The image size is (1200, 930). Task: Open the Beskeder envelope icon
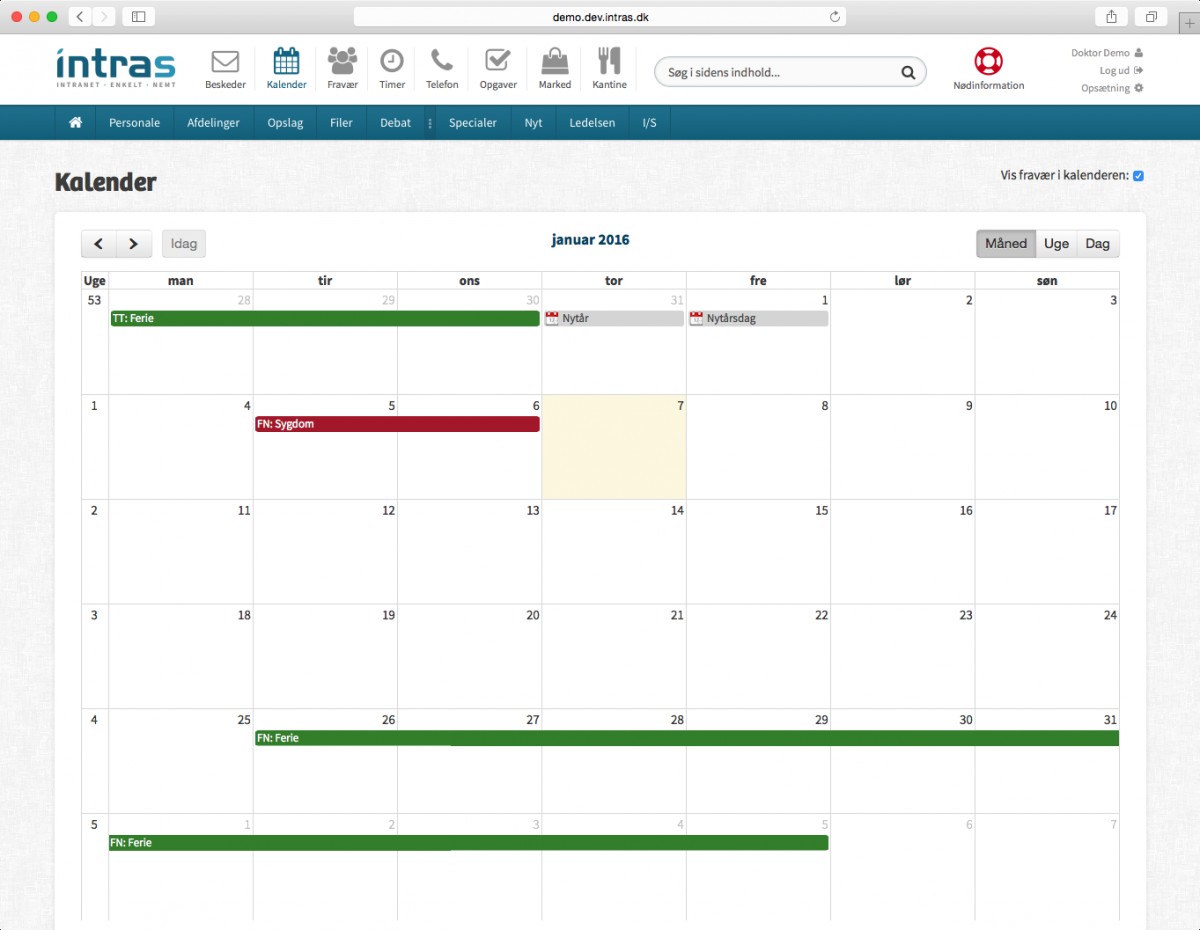(225, 63)
